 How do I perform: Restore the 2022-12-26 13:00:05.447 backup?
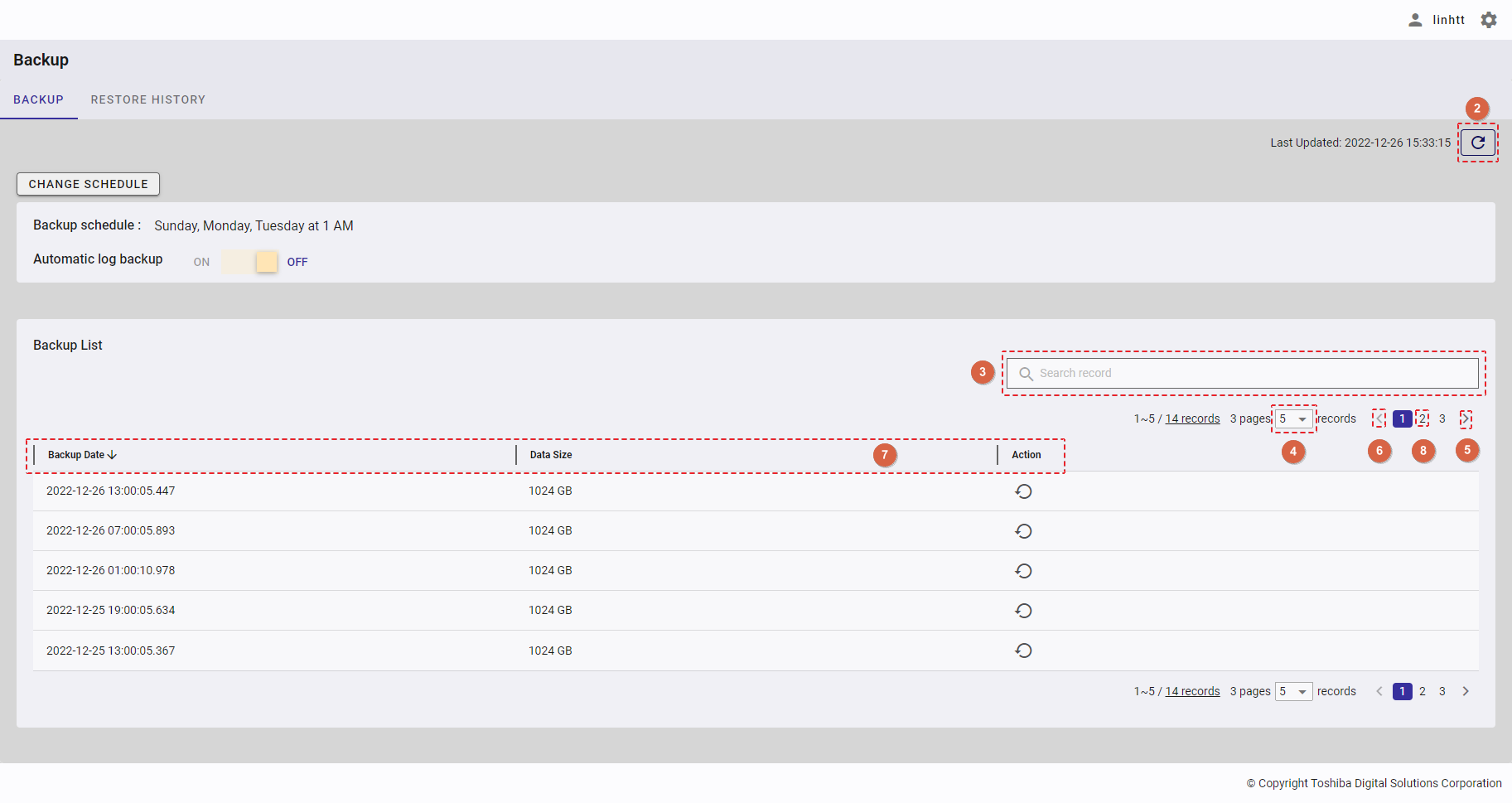tap(1023, 491)
